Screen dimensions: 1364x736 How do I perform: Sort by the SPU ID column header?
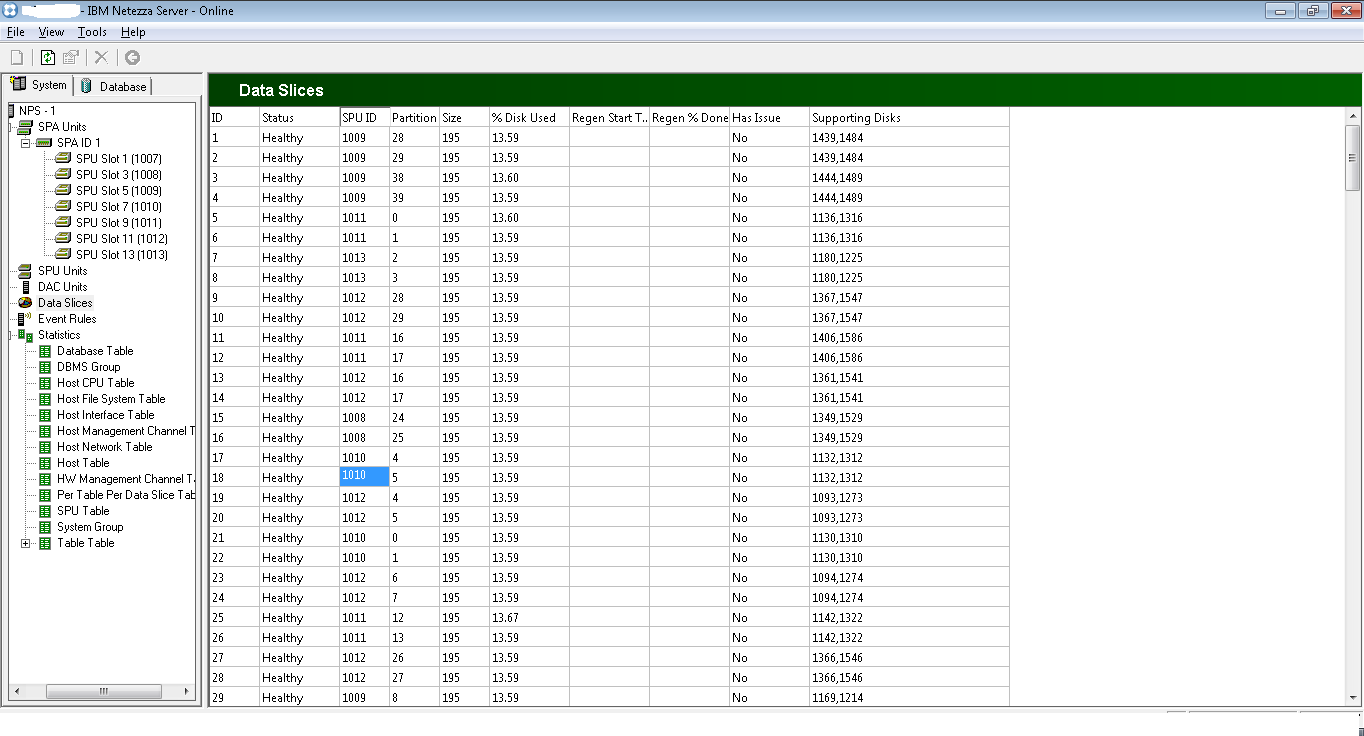point(365,117)
